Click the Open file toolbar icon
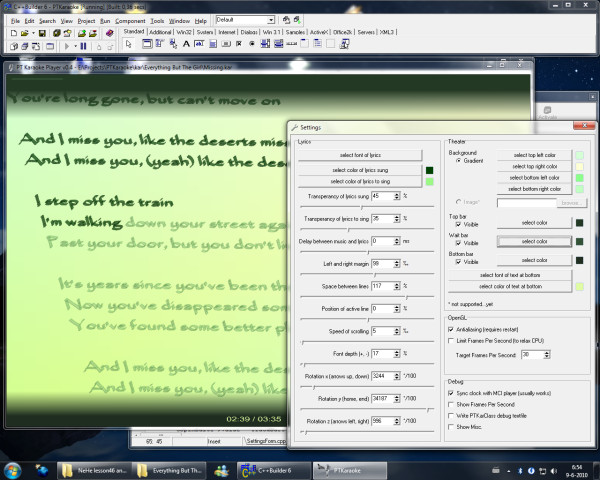Viewport: 600px width, 480px height. tap(26, 33)
